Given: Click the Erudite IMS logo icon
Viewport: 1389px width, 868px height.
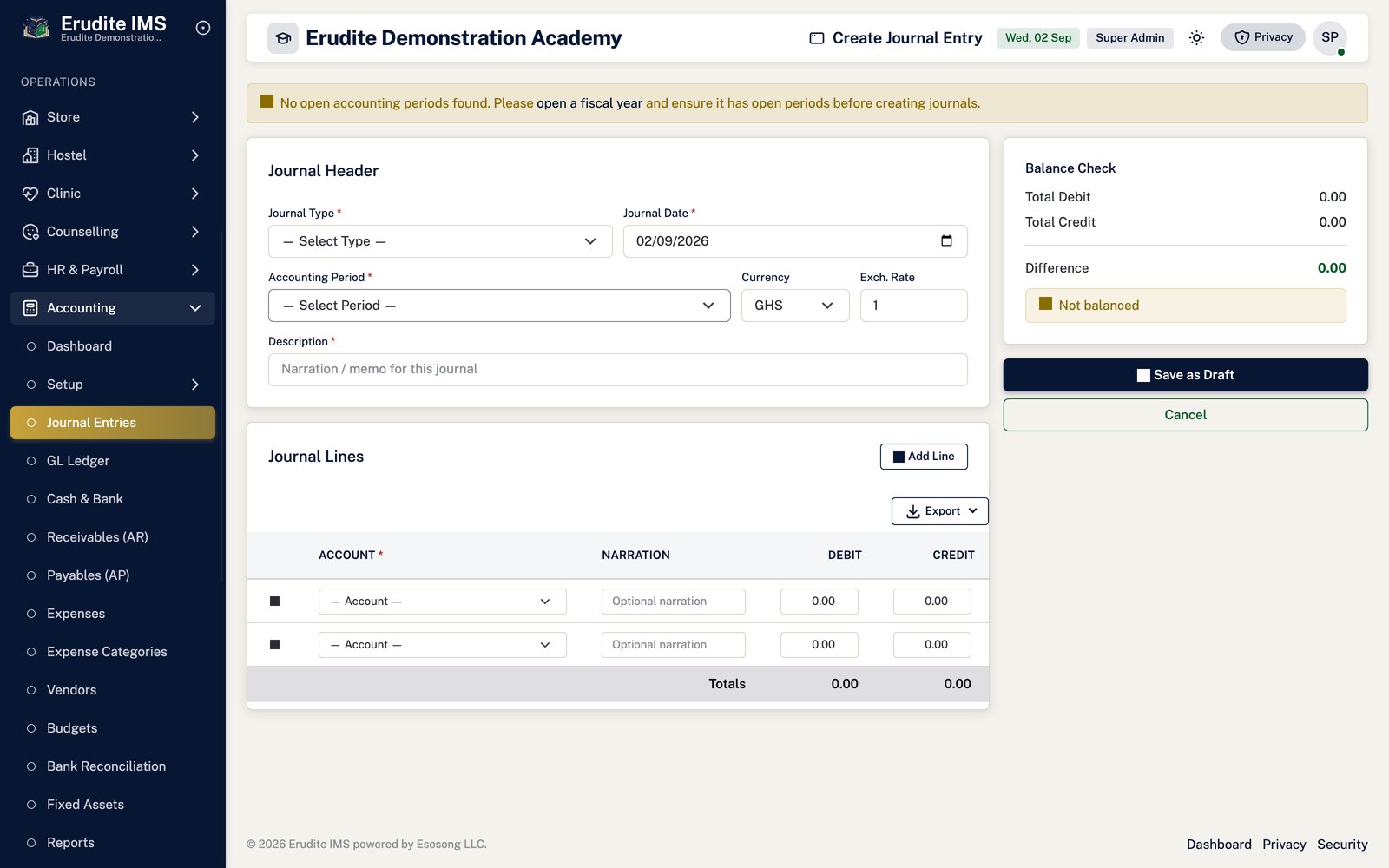Looking at the screenshot, I should [x=36, y=29].
